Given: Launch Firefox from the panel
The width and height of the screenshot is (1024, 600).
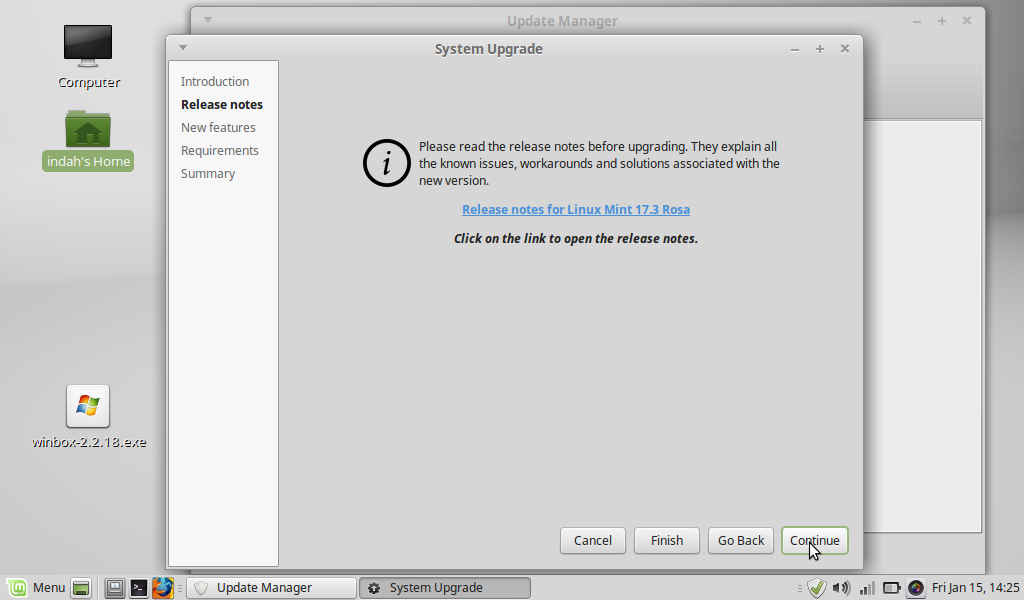Looking at the screenshot, I should [163, 588].
